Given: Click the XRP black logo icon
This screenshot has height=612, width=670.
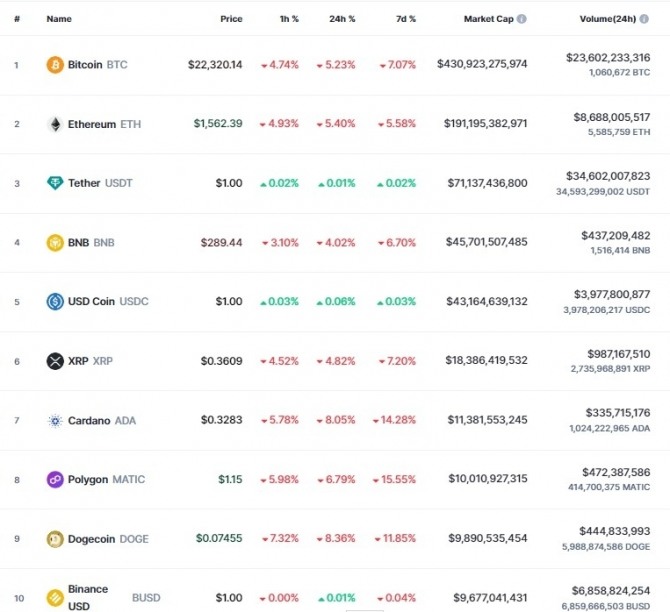Looking at the screenshot, I should [x=55, y=361].
